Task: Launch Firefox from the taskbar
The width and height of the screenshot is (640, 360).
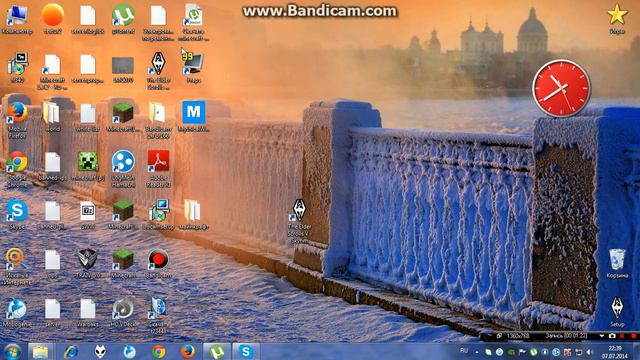Action: tap(188, 351)
